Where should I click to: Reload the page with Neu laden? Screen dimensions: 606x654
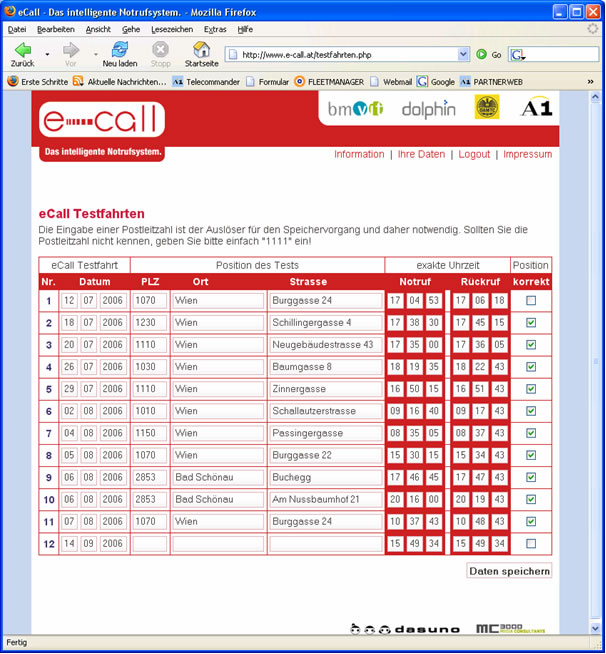(x=120, y=50)
